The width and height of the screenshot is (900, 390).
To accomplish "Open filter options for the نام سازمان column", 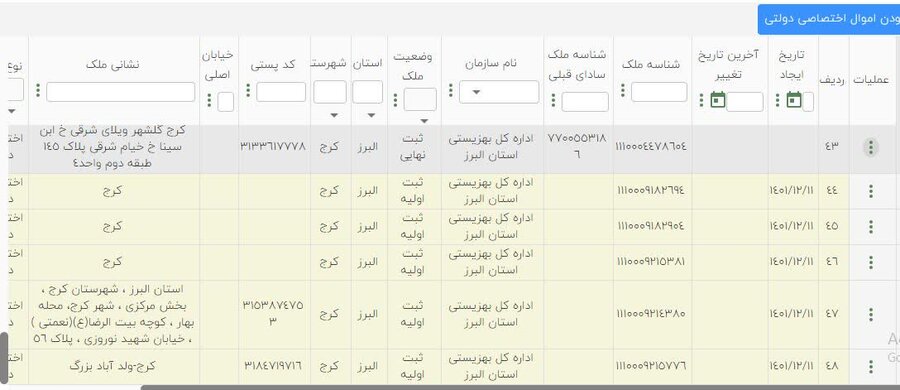I will click(x=451, y=90).
